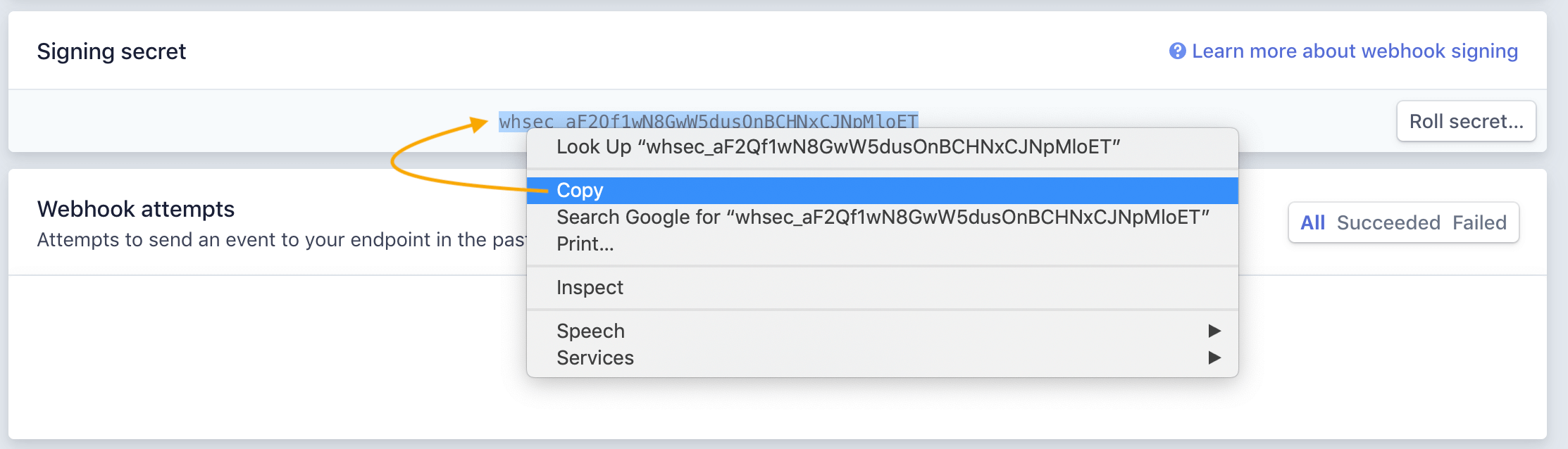The image size is (1568, 449).
Task: Click the Attempts to send an event description
Action: coord(282,240)
